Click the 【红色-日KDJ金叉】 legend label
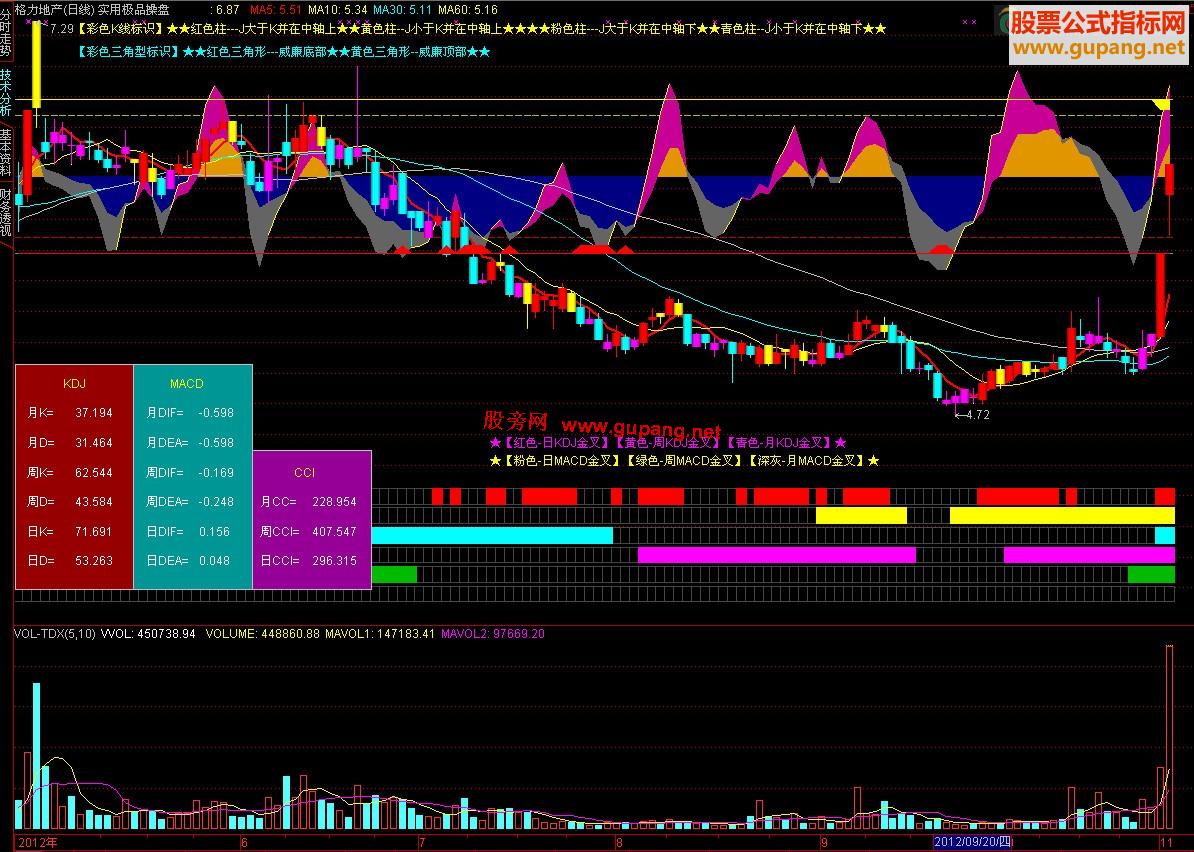 (556, 442)
